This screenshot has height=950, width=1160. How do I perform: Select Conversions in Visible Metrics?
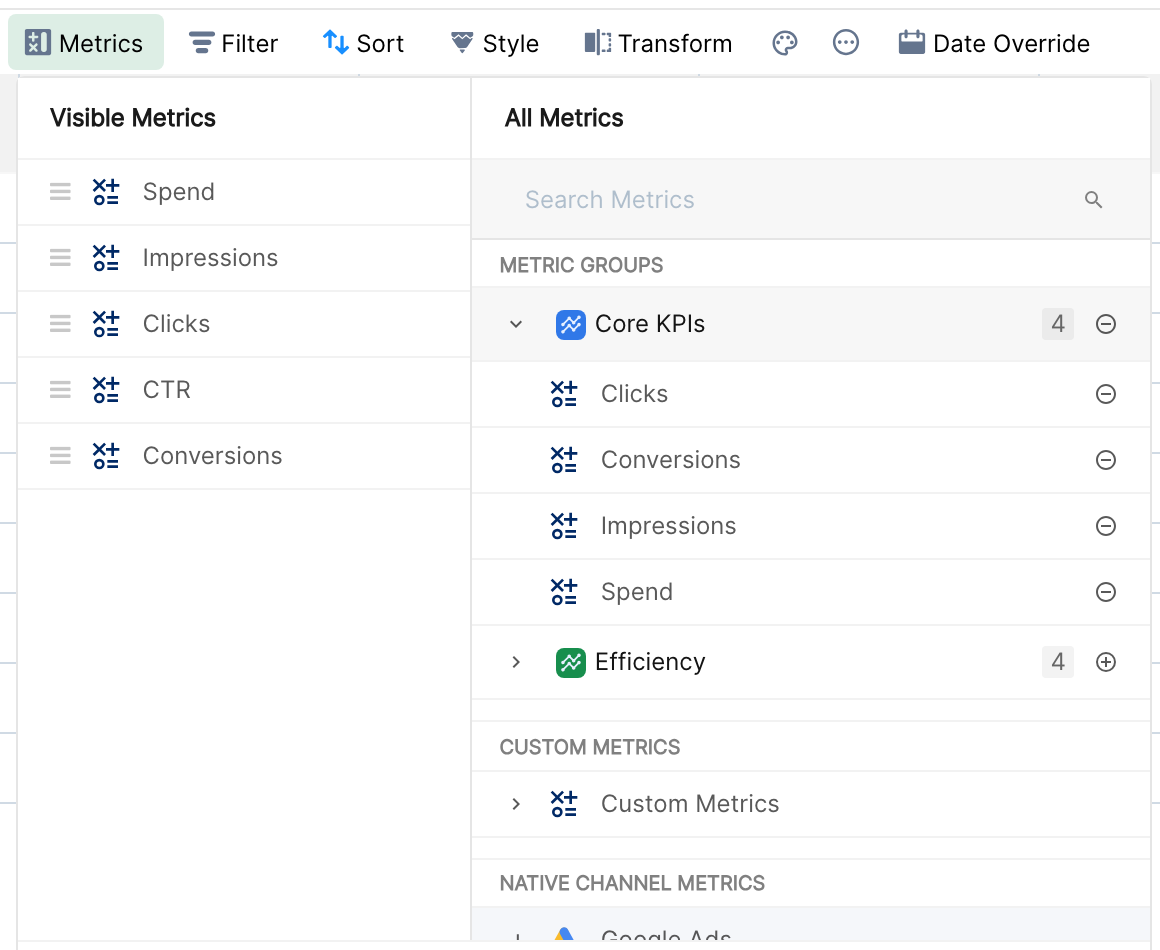click(x=212, y=455)
